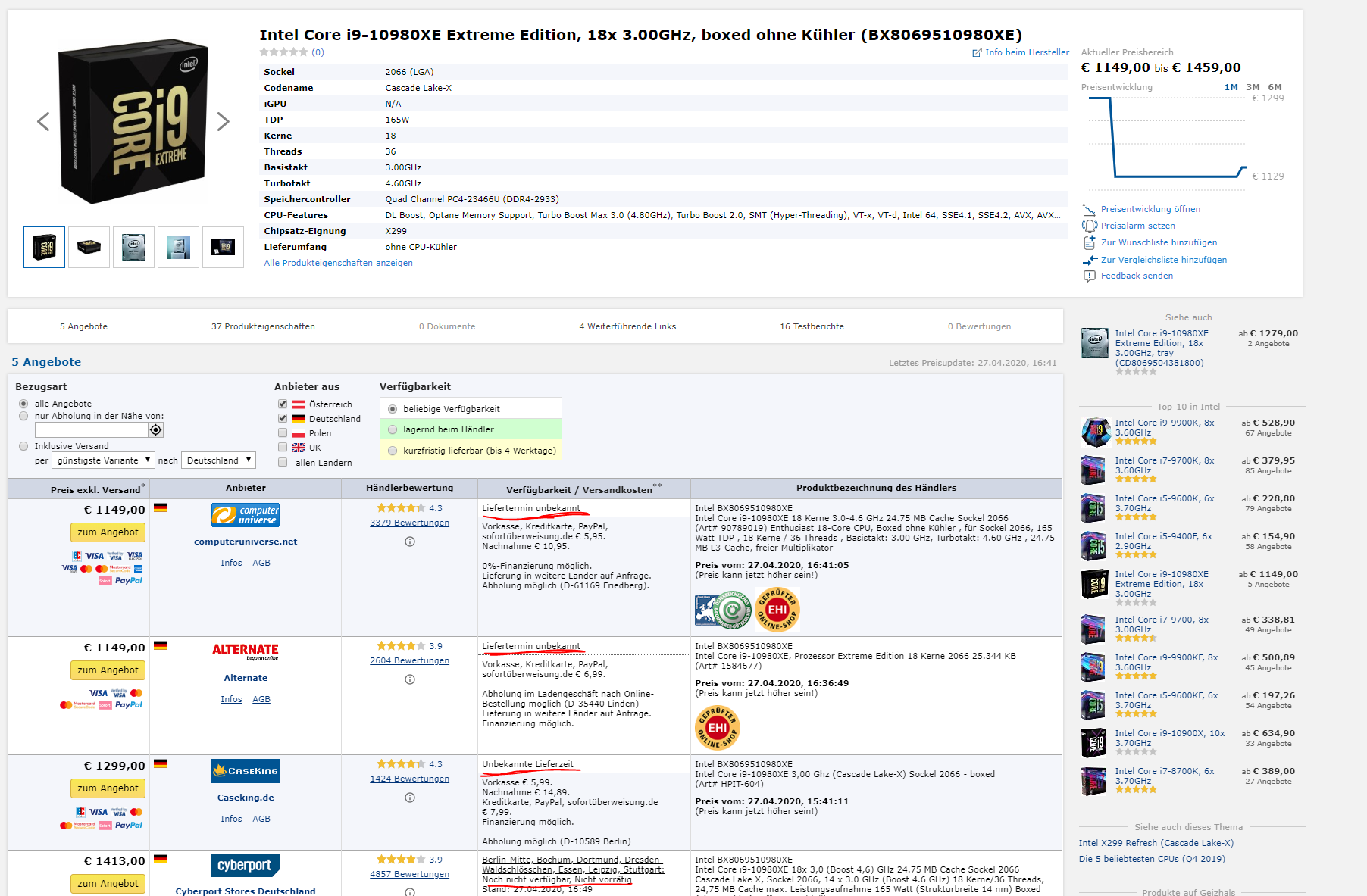Image resolution: width=1367 pixels, height=896 pixels.
Task: Click the Preisentwicklung öffnen chart icon
Action: point(1089,210)
